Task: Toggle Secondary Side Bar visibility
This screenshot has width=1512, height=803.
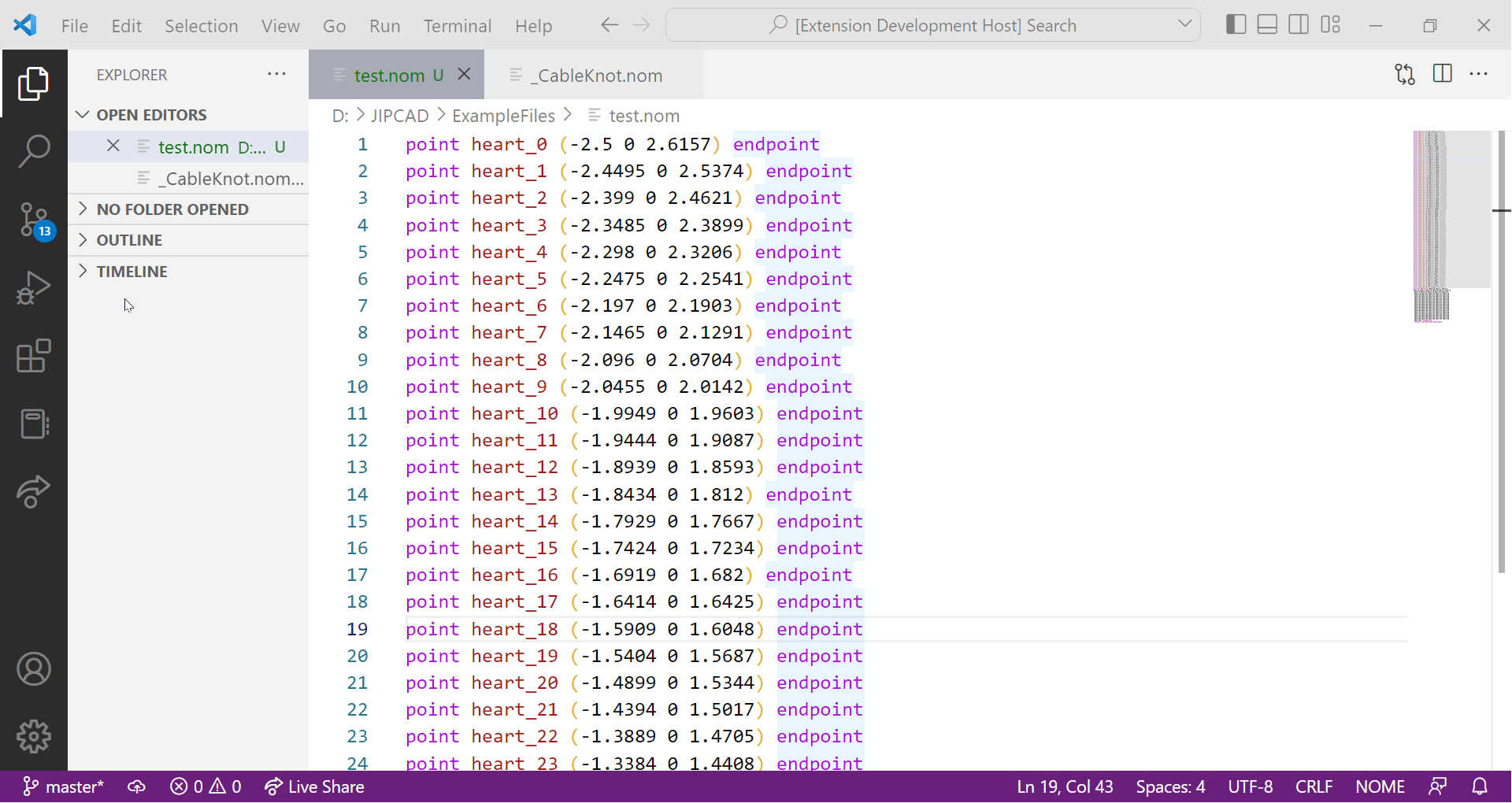Action: [1299, 25]
